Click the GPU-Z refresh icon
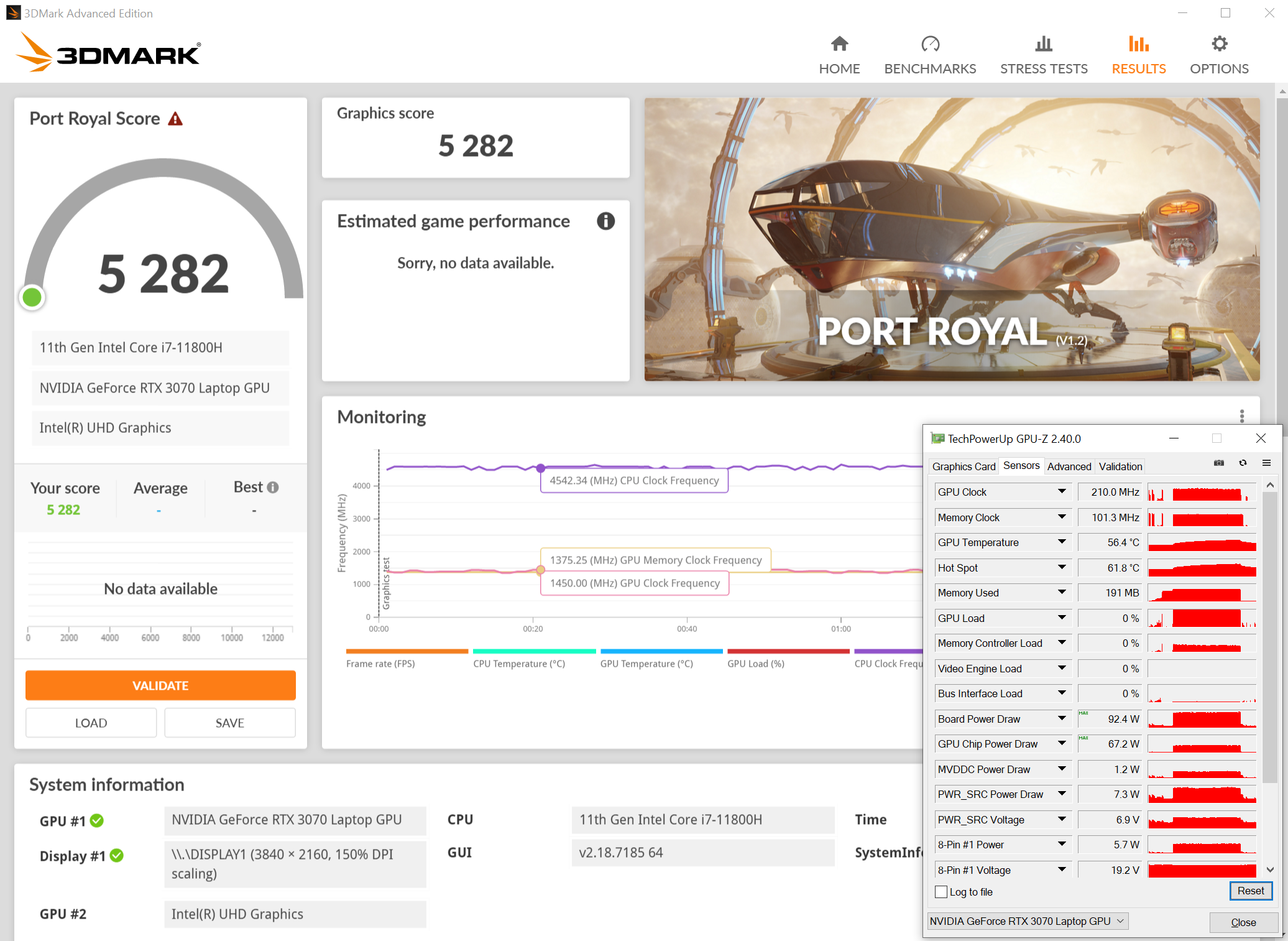The width and height of the screenshot is (1288, 941). coord(1243,463)
